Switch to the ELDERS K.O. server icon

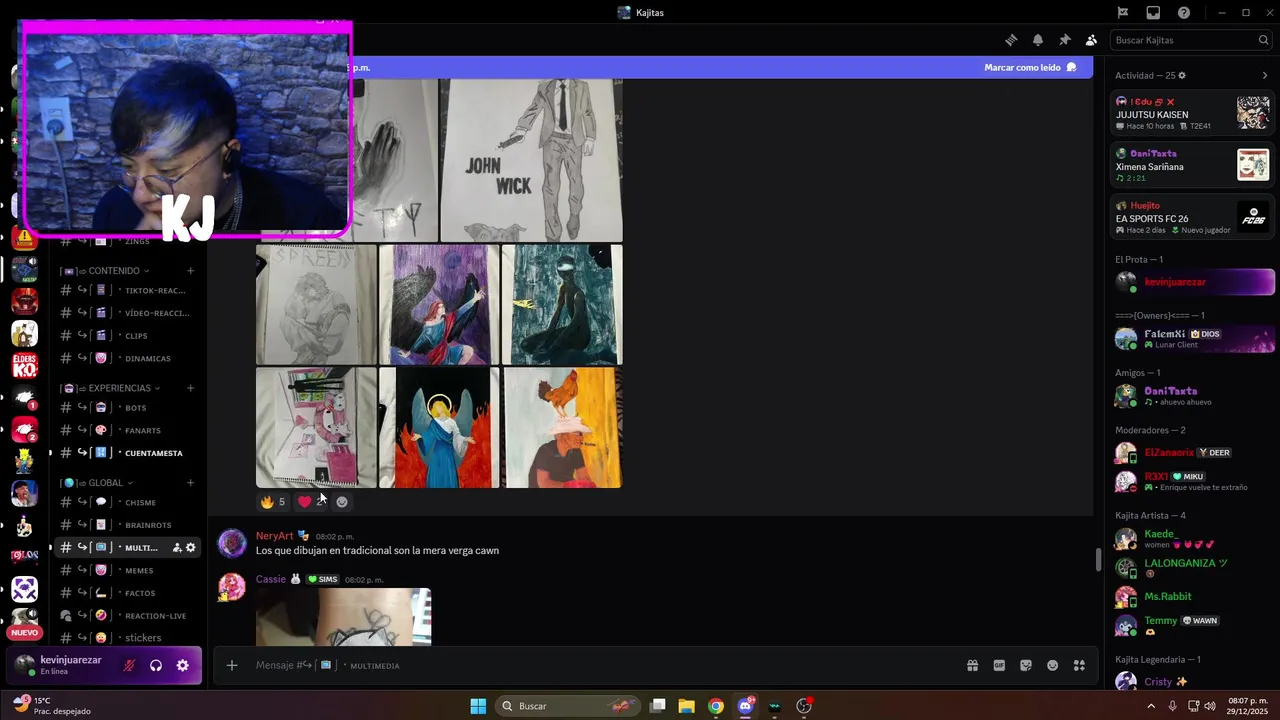[24, 366]
